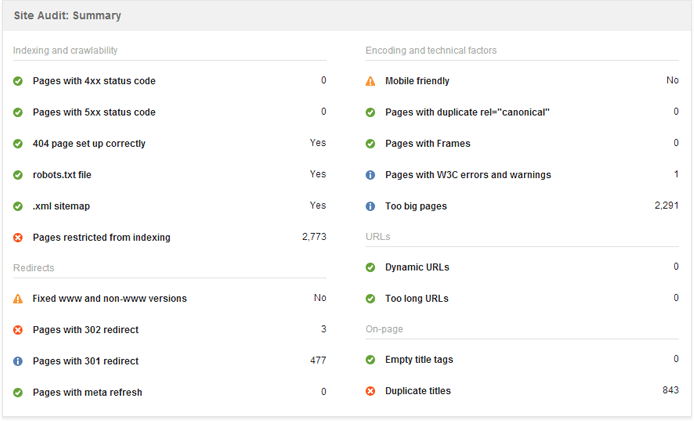
Task: Click the red error icon for Pages restricted from indexing
Action: point(18,238)
